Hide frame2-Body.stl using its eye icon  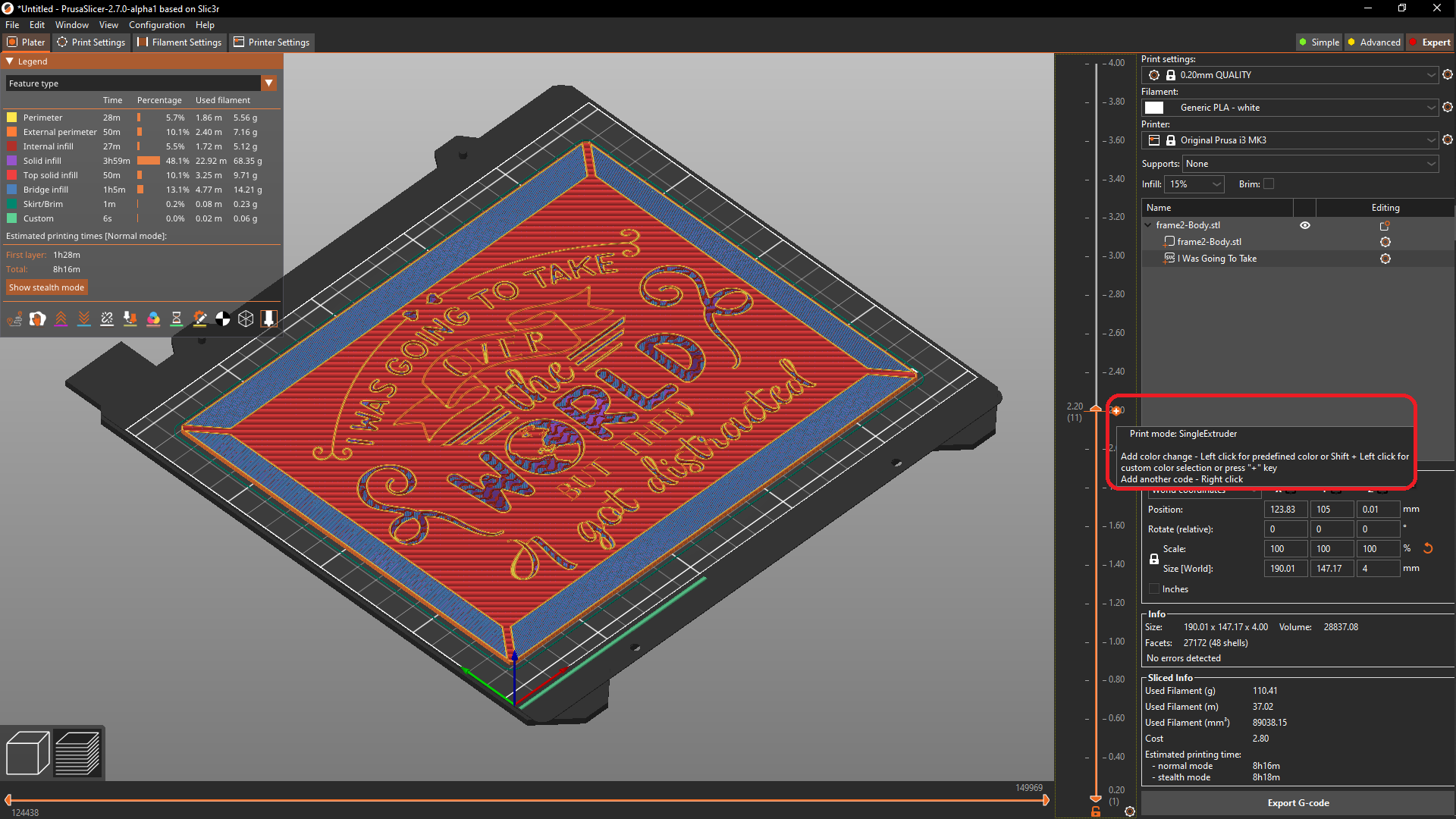[1305, 224]
